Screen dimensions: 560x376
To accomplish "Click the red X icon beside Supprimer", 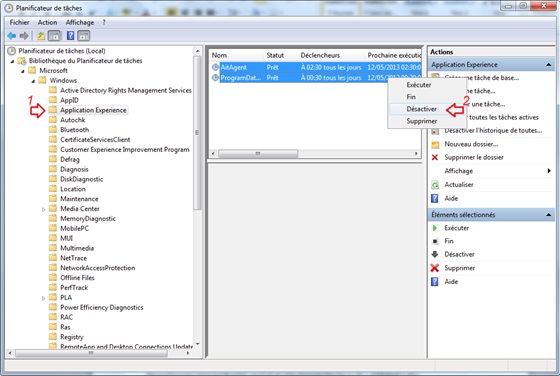I will point(435,268).
